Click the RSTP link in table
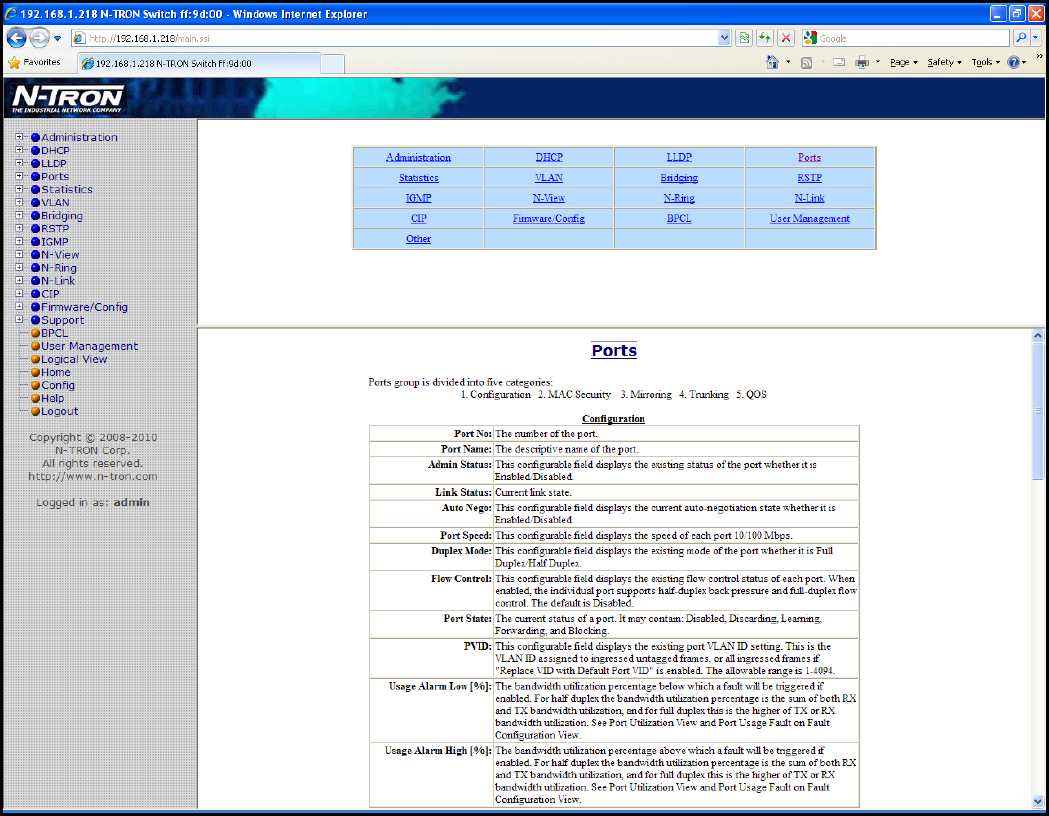Image resolution: width=1049 pixels, height=816 pixels. [809, 178]
